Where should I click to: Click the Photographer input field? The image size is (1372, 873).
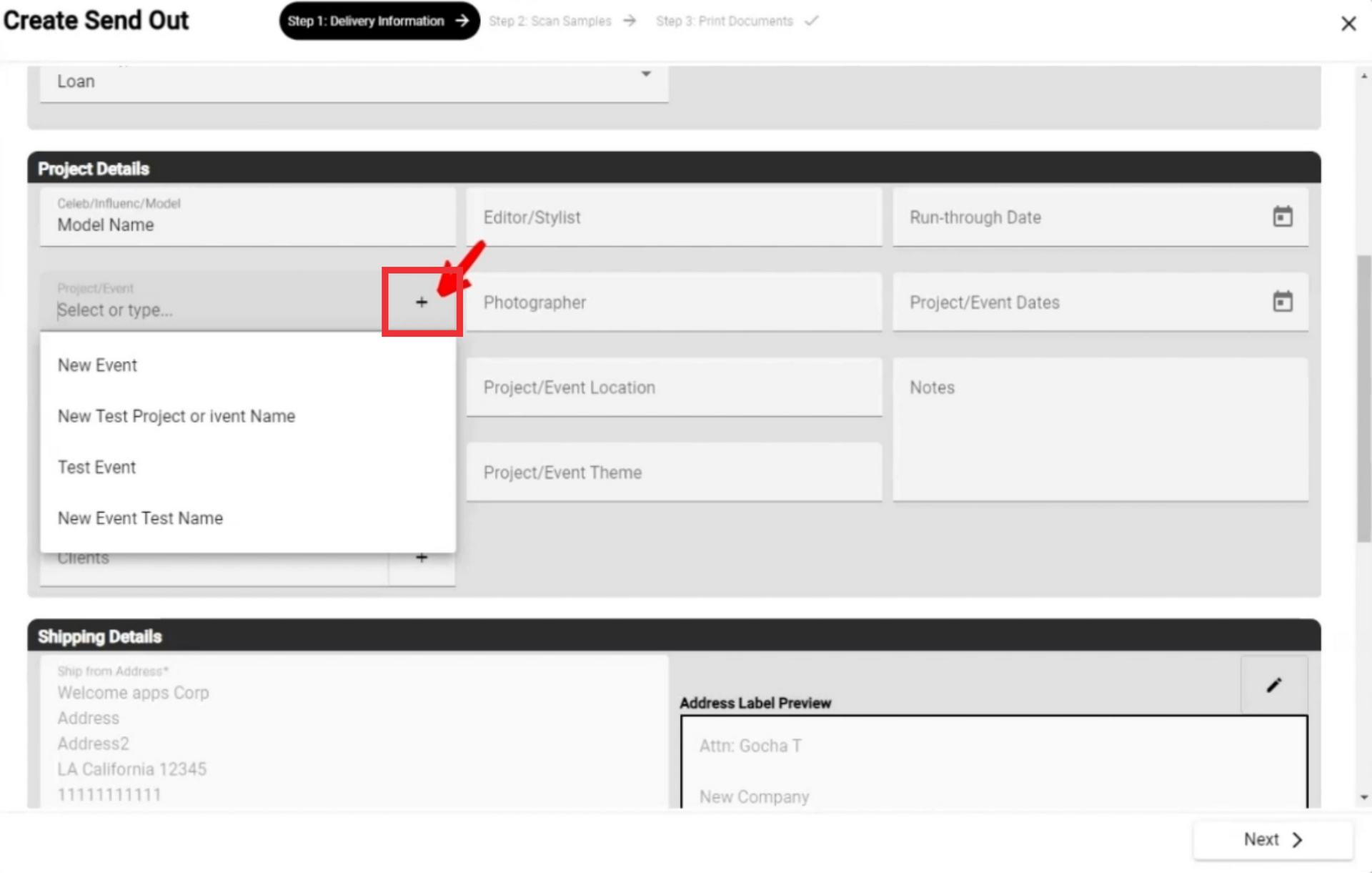point(674,302)
